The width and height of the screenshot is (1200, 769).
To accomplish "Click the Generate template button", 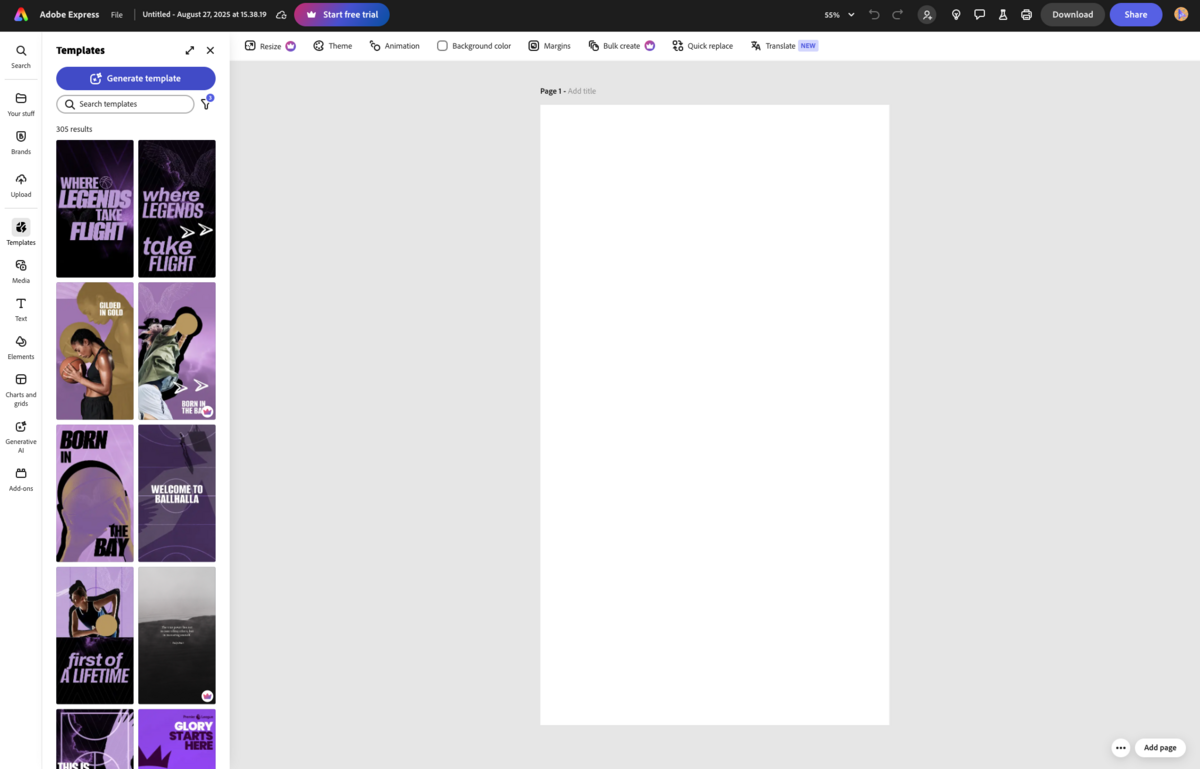I will click(x=136, y=78).
